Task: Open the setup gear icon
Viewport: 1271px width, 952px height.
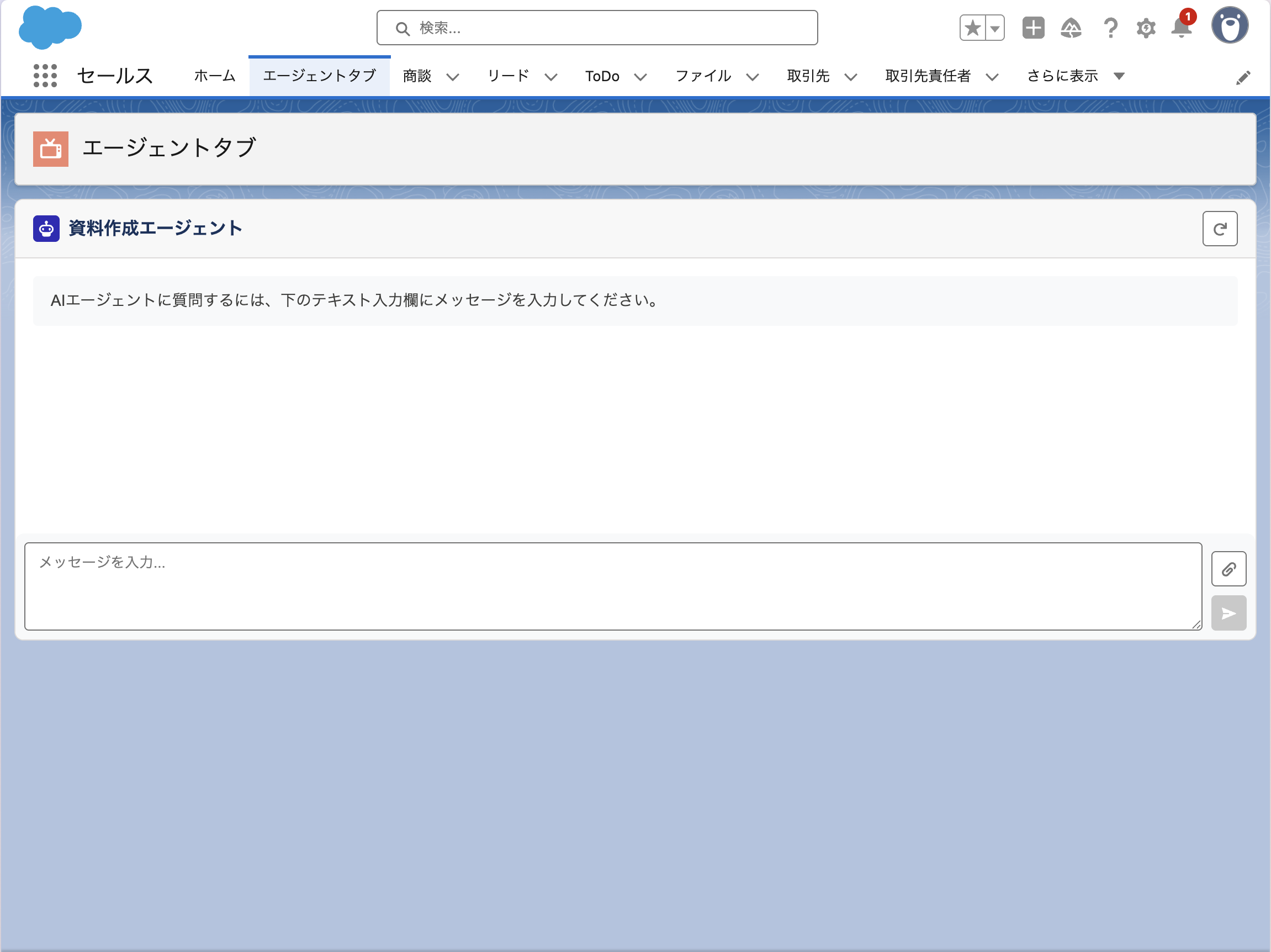Action: (x=1146, y=28)
